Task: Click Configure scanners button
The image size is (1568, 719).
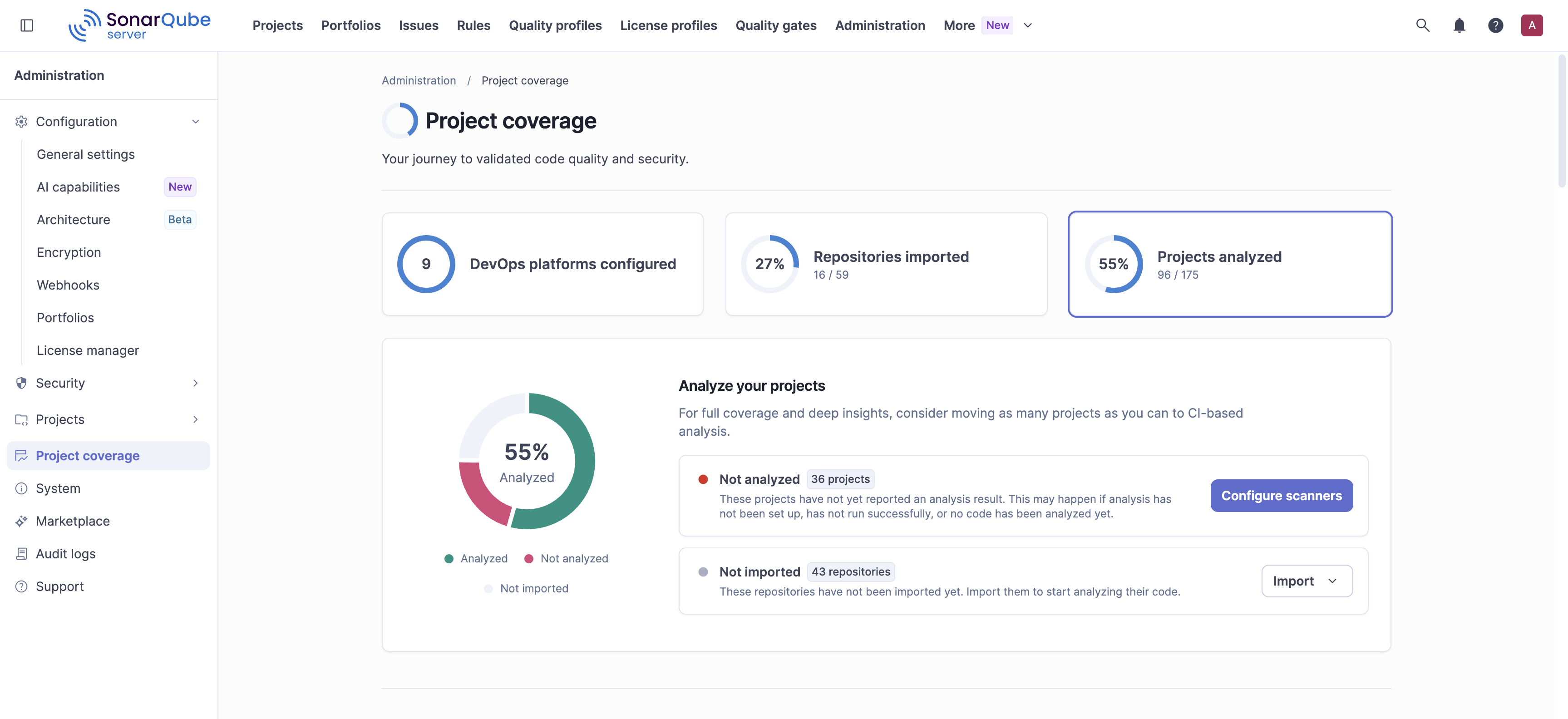Action: coord(1281,496)
